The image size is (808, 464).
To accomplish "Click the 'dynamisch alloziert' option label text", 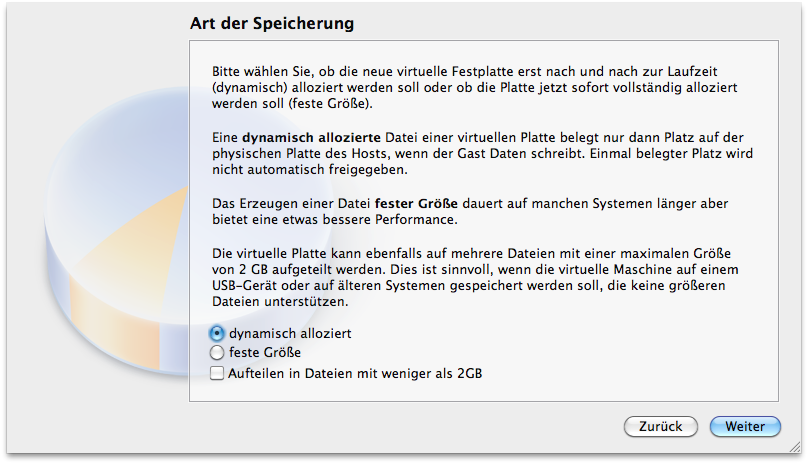I will (x=290, y=333).
